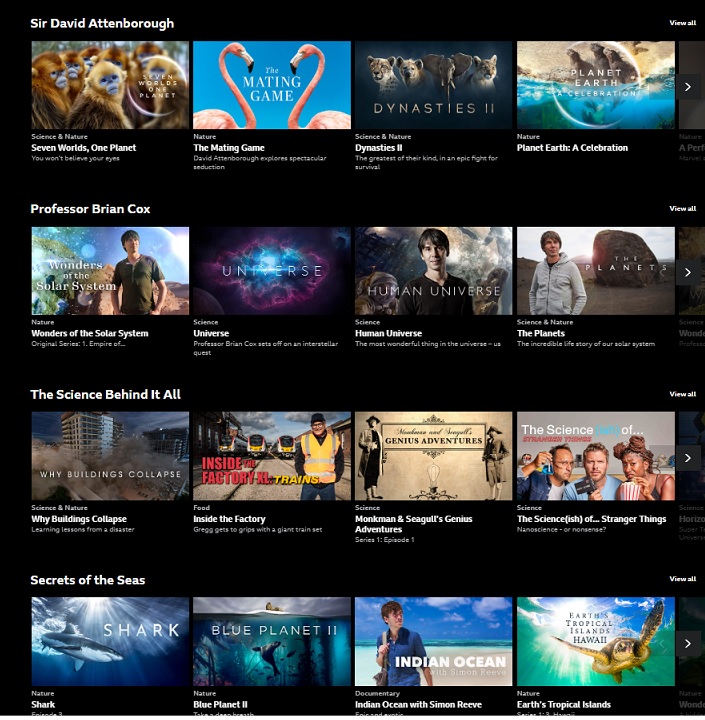This screenshot has height=720, width=705.
Task: View all Sir David Attenborough programmes
Action: coord(682,23)
